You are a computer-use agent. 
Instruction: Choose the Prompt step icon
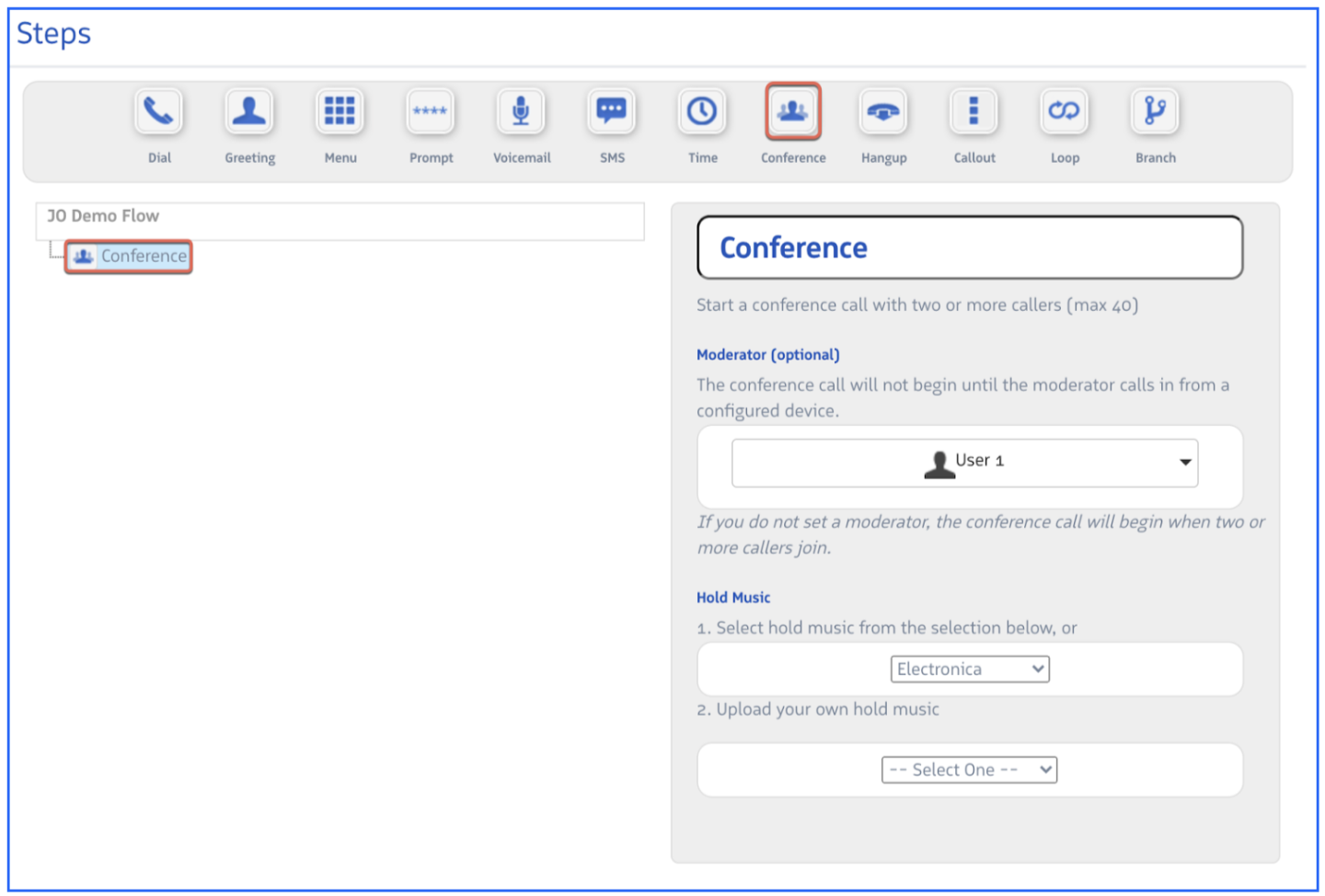[x=431, y=112]
